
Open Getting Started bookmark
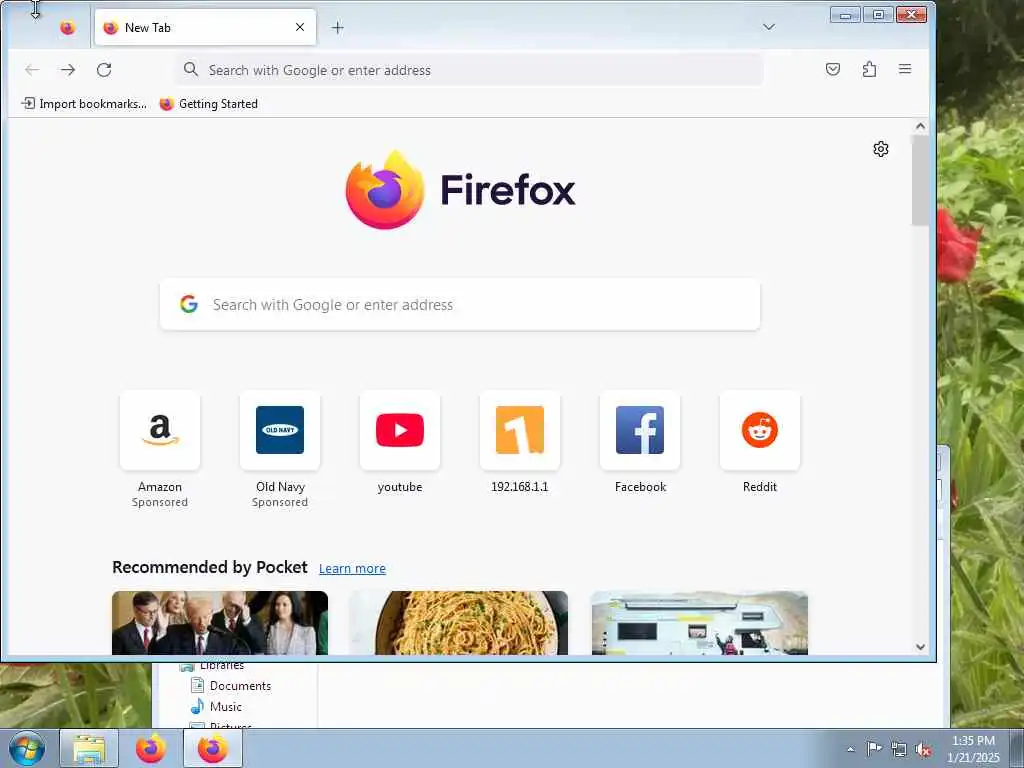(209, 104)
